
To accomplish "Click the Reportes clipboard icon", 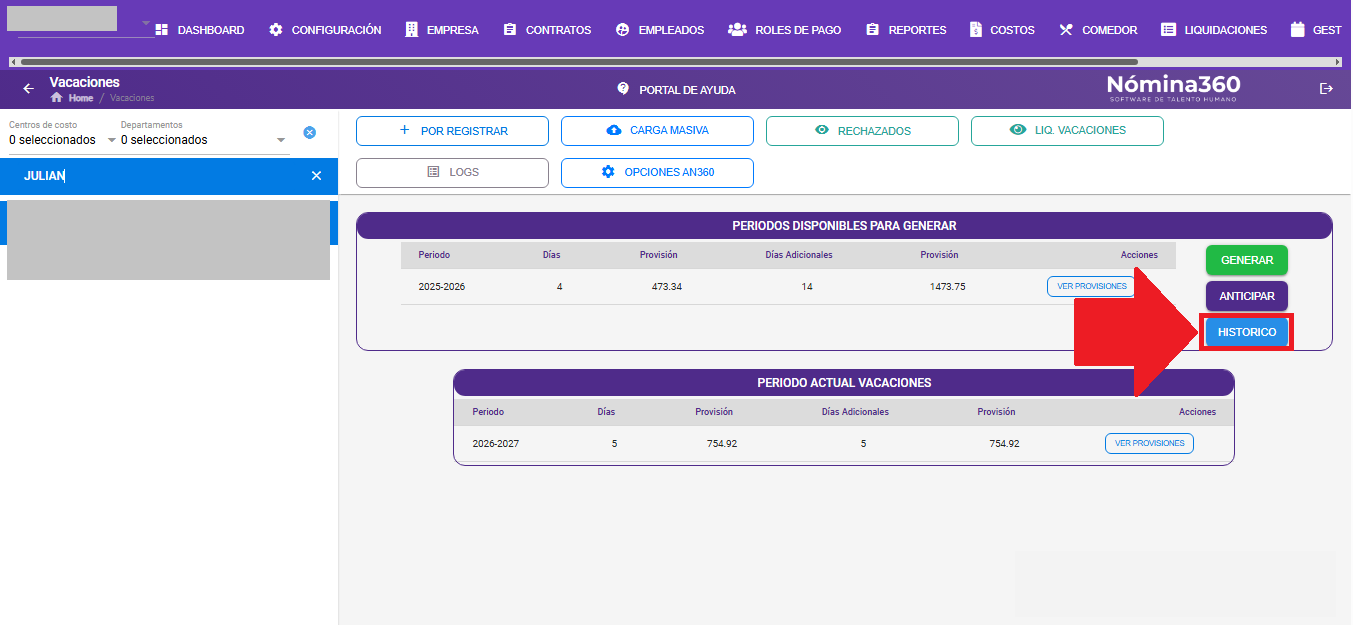I will [872, 30].
